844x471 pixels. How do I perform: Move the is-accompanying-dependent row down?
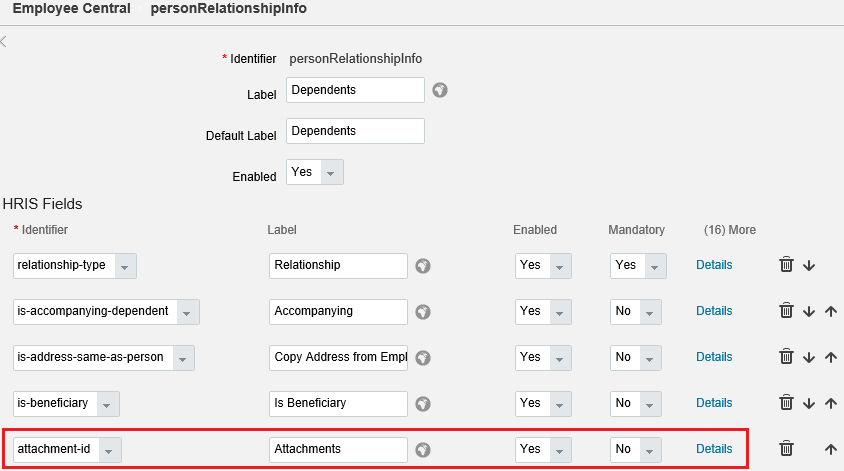808,312
